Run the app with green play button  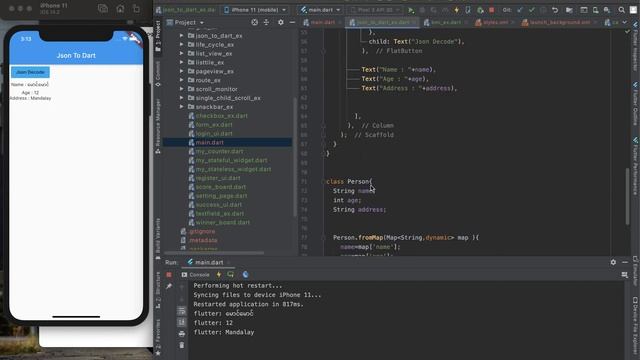coord(411,10)
